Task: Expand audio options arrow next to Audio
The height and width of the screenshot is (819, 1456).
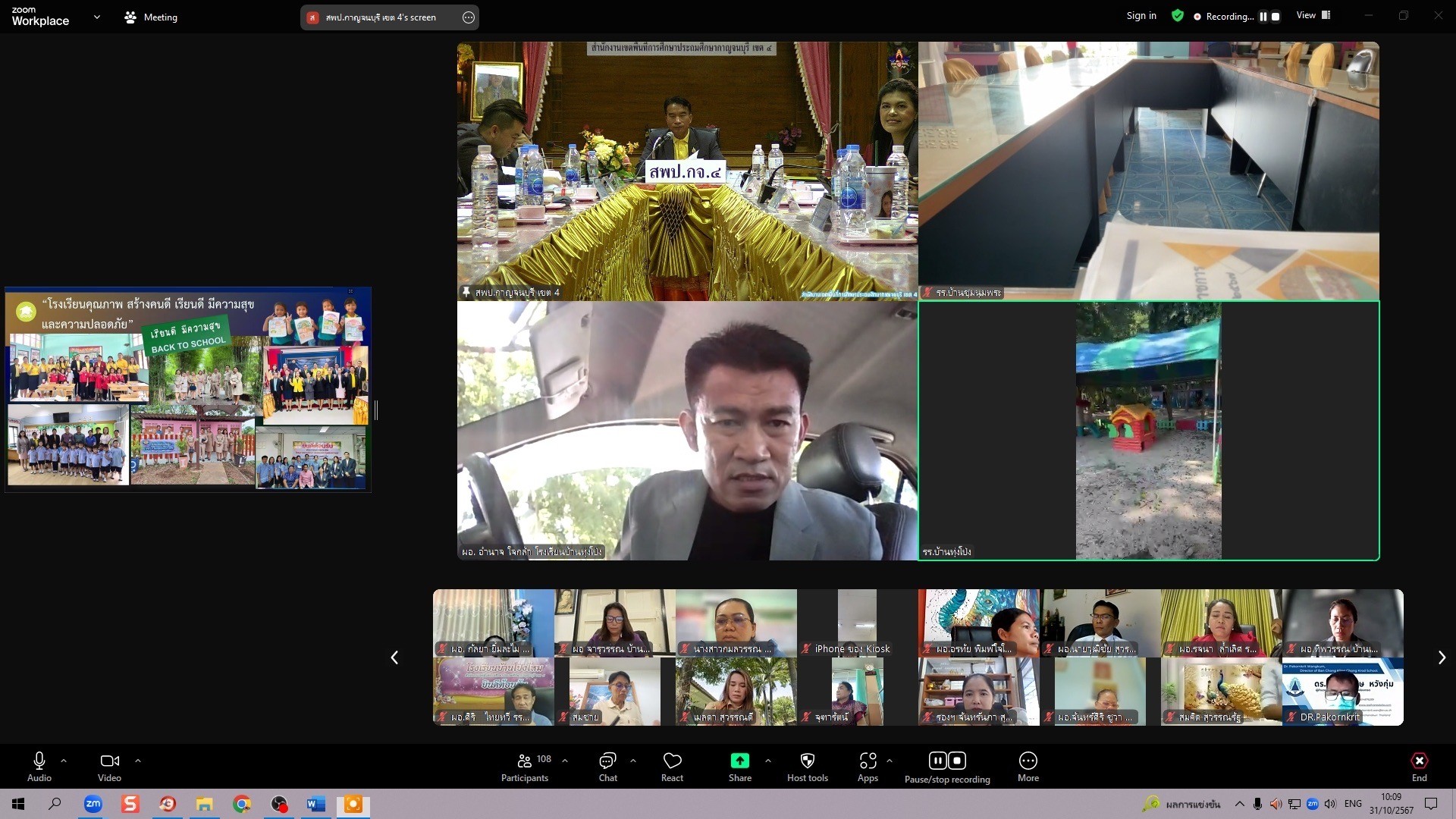Action: (x=64, y=760)
